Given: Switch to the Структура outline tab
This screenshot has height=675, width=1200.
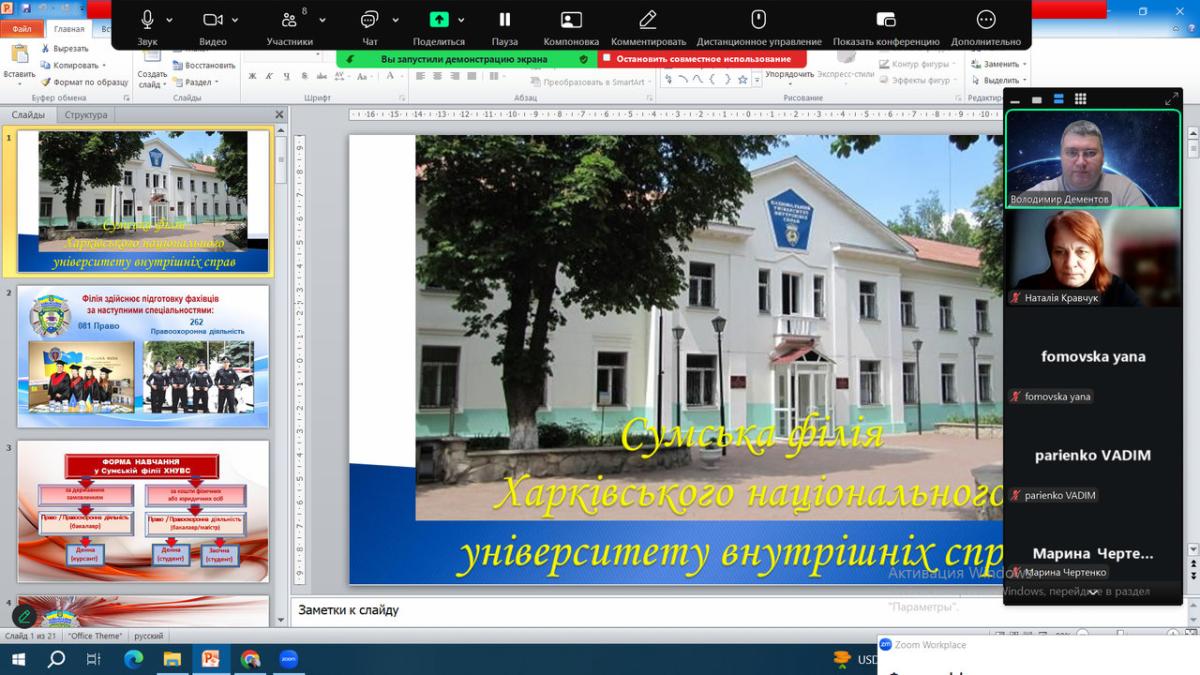Looking at the screenshot, I should [x=86, y=115].
